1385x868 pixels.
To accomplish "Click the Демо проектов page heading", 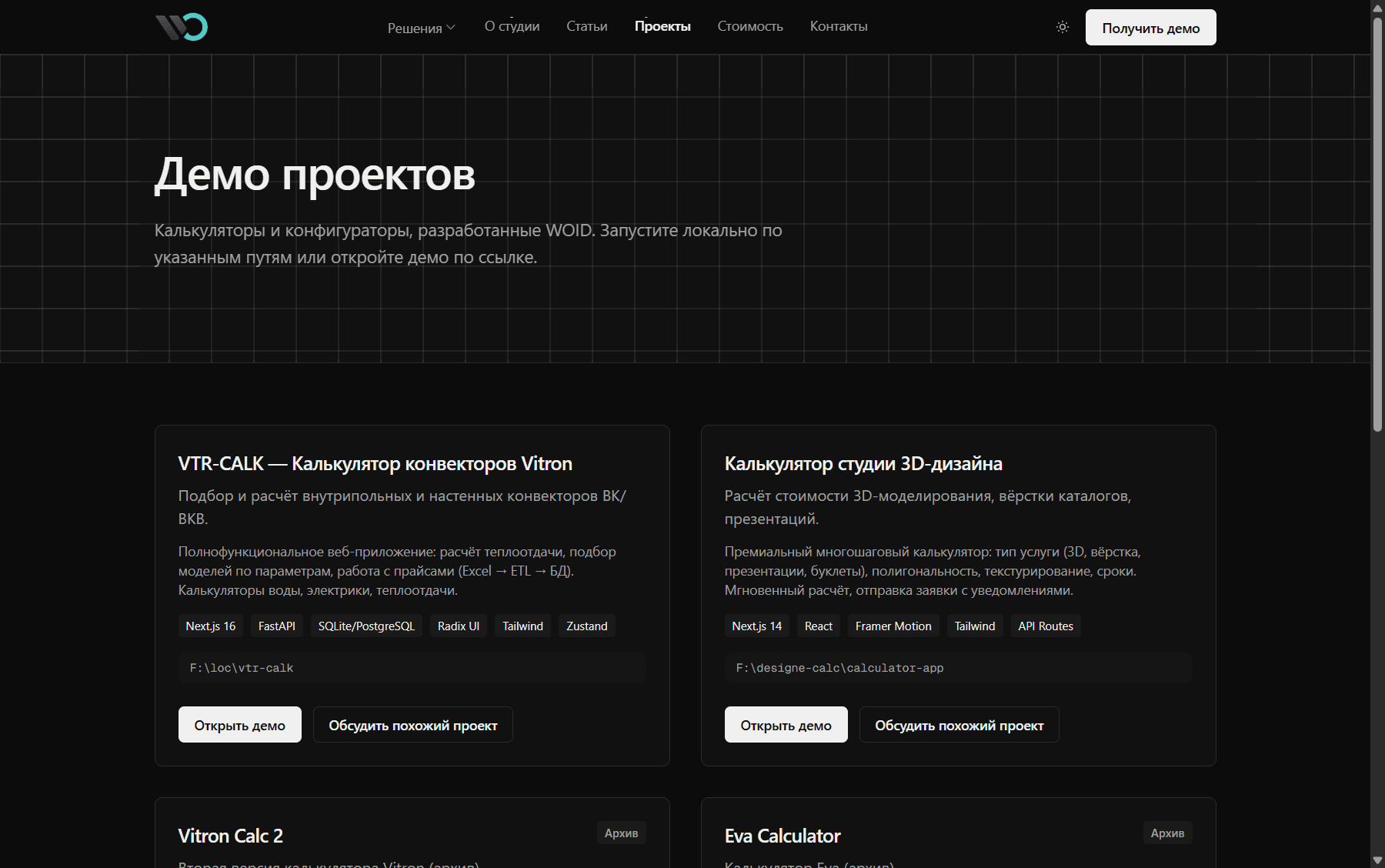I will tap(315, 175).
